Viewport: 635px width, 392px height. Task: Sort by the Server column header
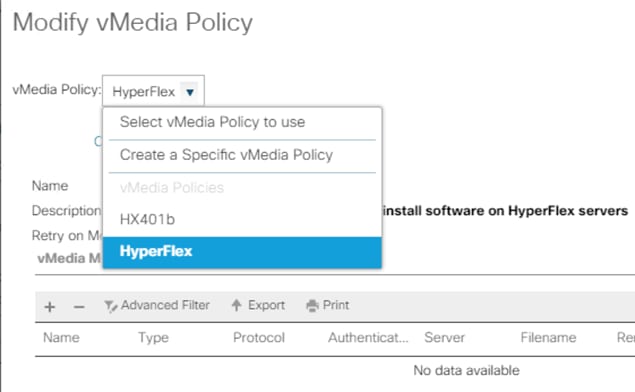click(444, 338)
